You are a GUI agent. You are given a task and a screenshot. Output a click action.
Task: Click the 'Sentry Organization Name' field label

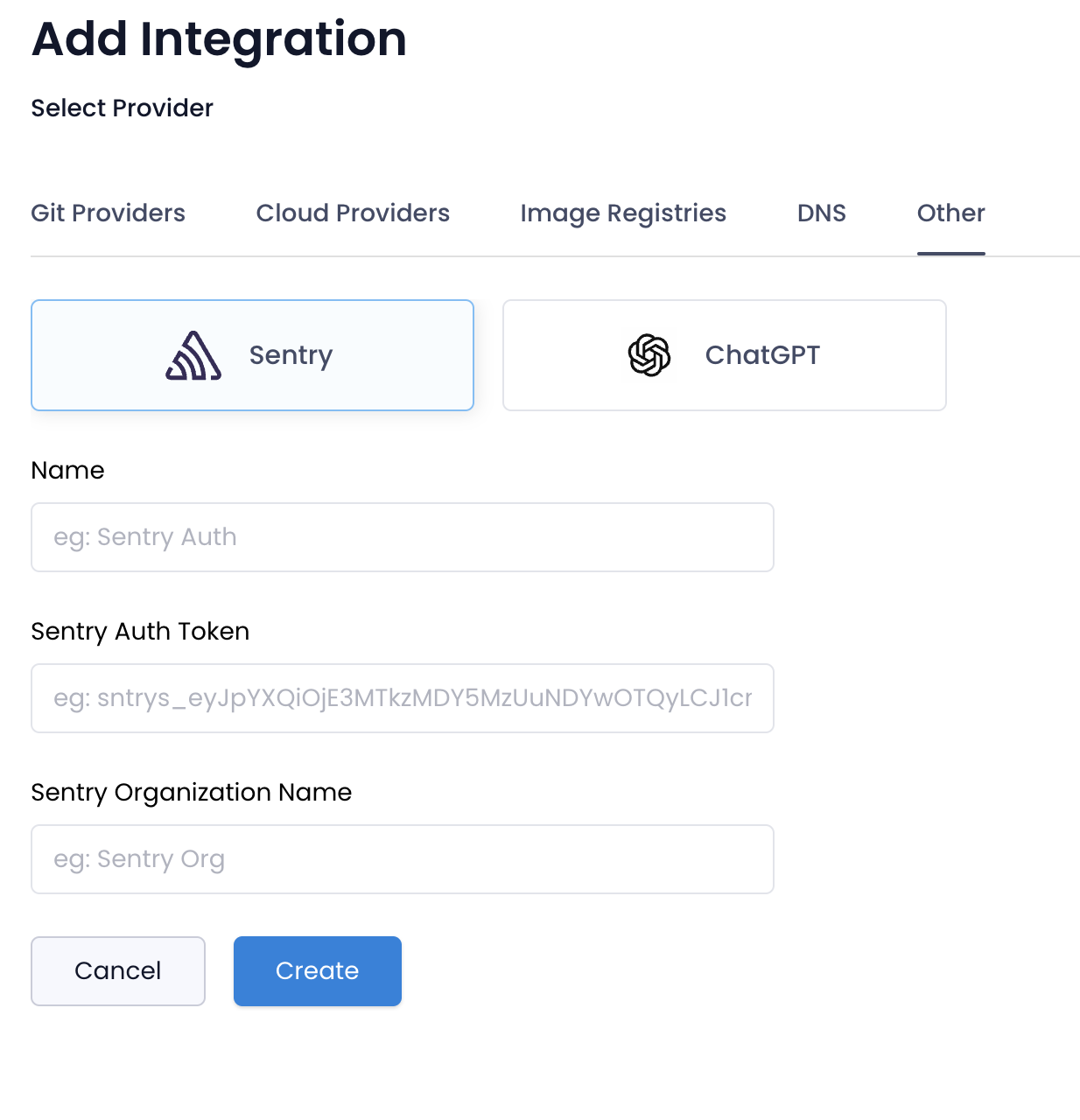(x=192, y=793)
